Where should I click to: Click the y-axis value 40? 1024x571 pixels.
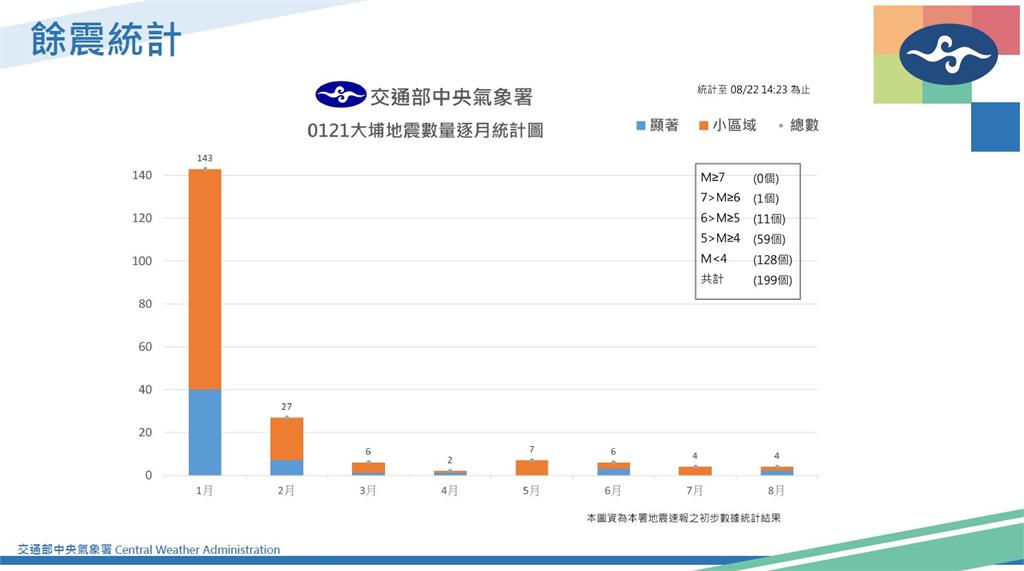tap(145, 389)
